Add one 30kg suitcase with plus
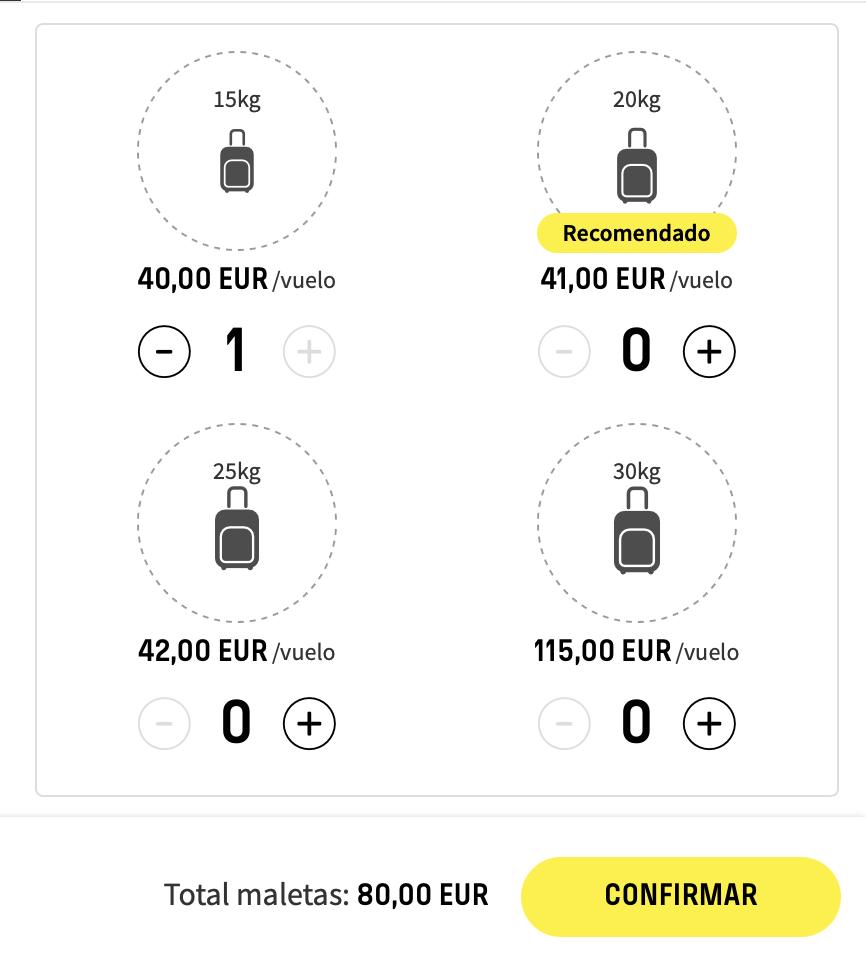The width and height of the screenshot is (866, 962). [x=709, y=723]
